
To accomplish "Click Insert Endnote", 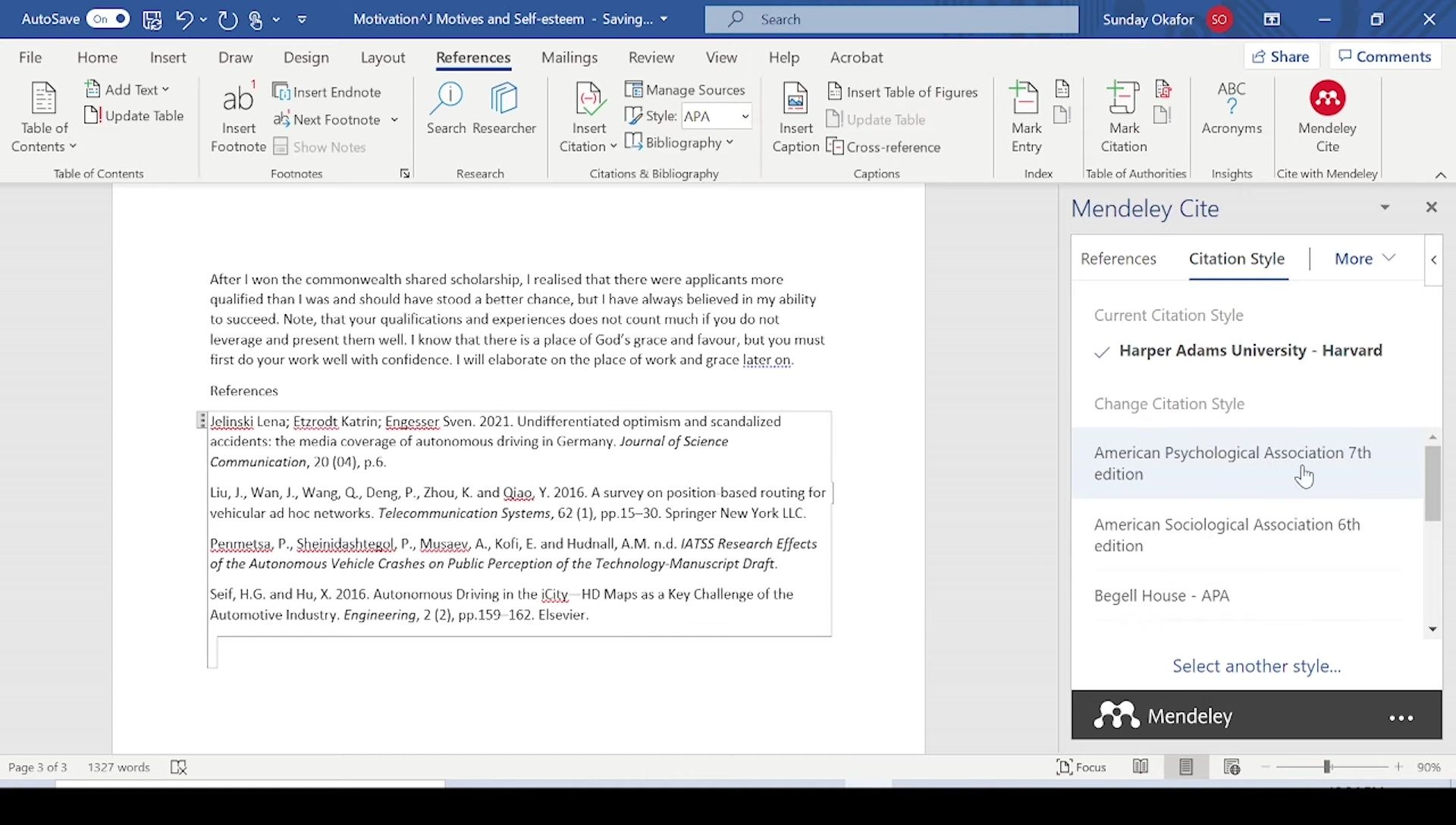I will coord(327,92).
